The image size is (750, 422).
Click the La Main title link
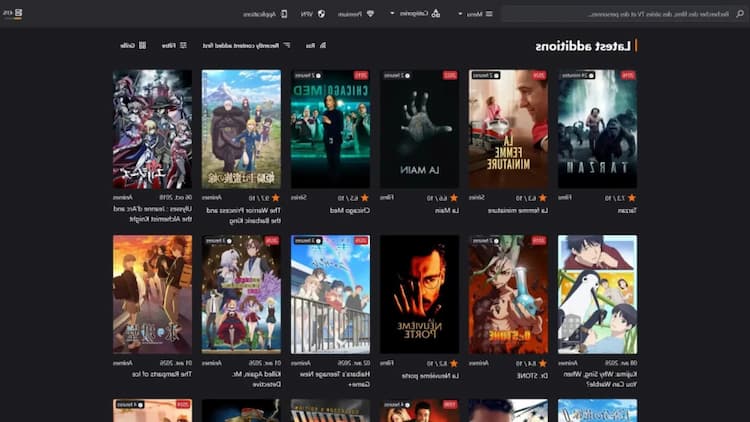pos(447,210)
